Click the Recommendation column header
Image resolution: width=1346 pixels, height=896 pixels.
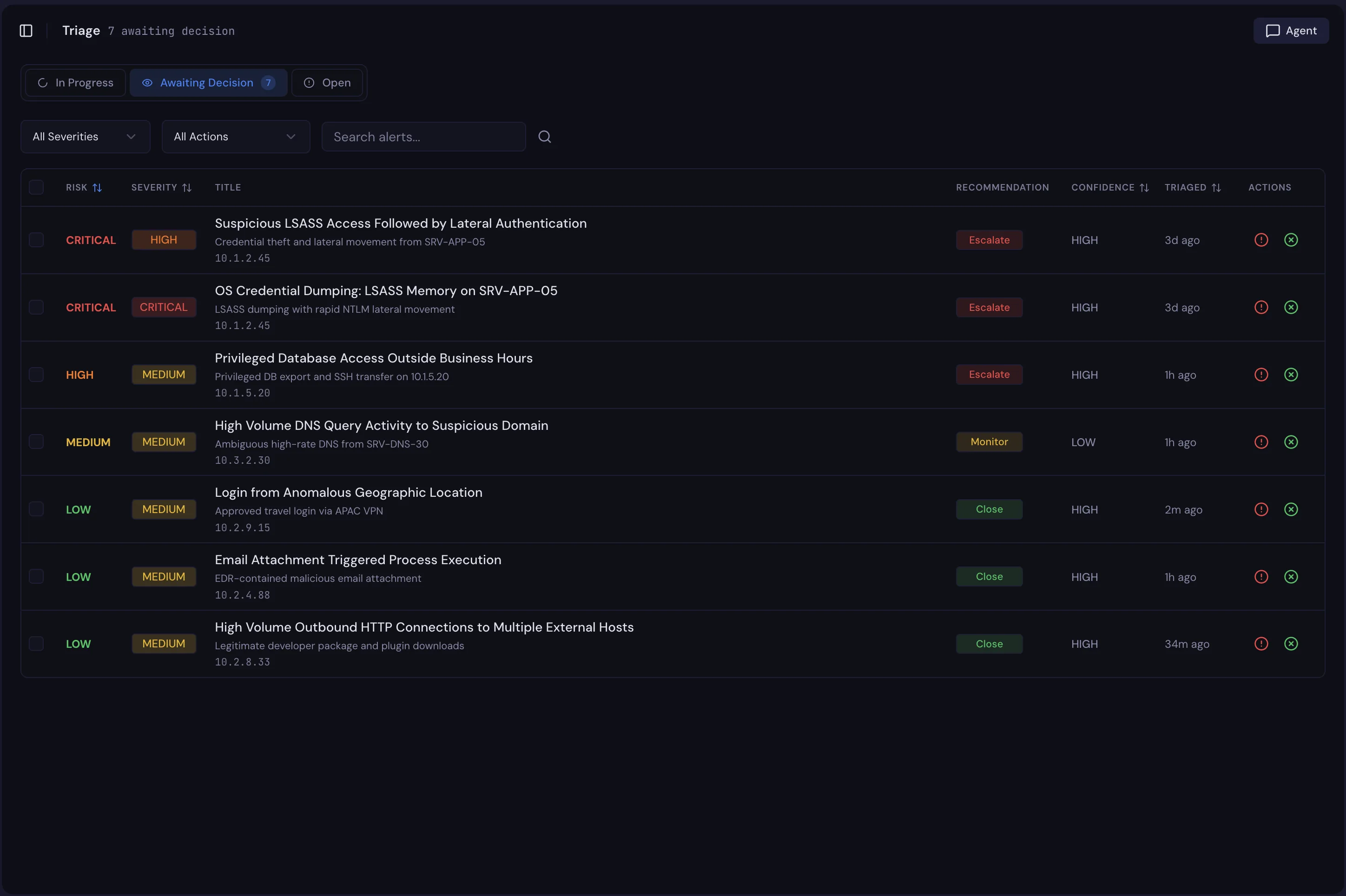[1002, 187]
